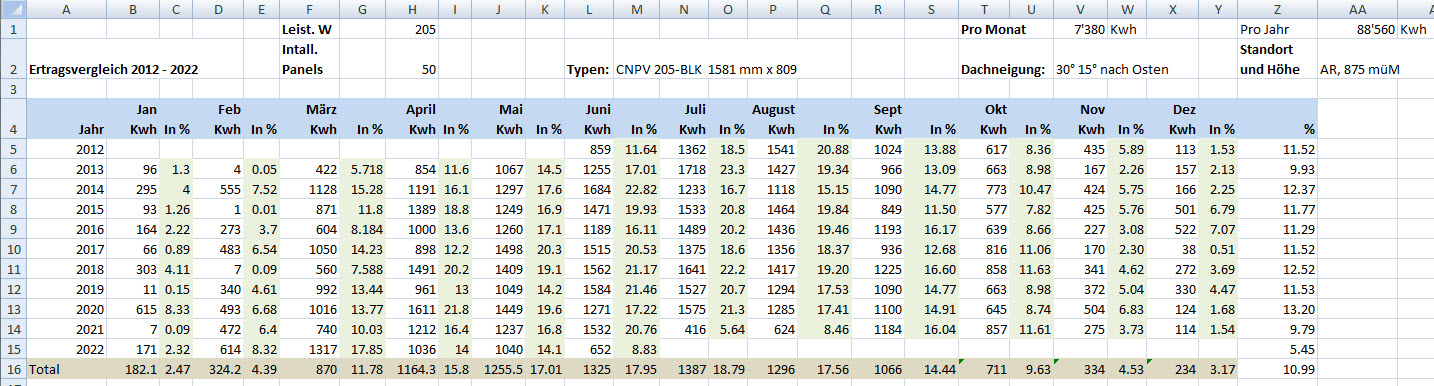This screenshot has width=1434, height=386.
Task: Select column header H
Action: pos(409,9)
